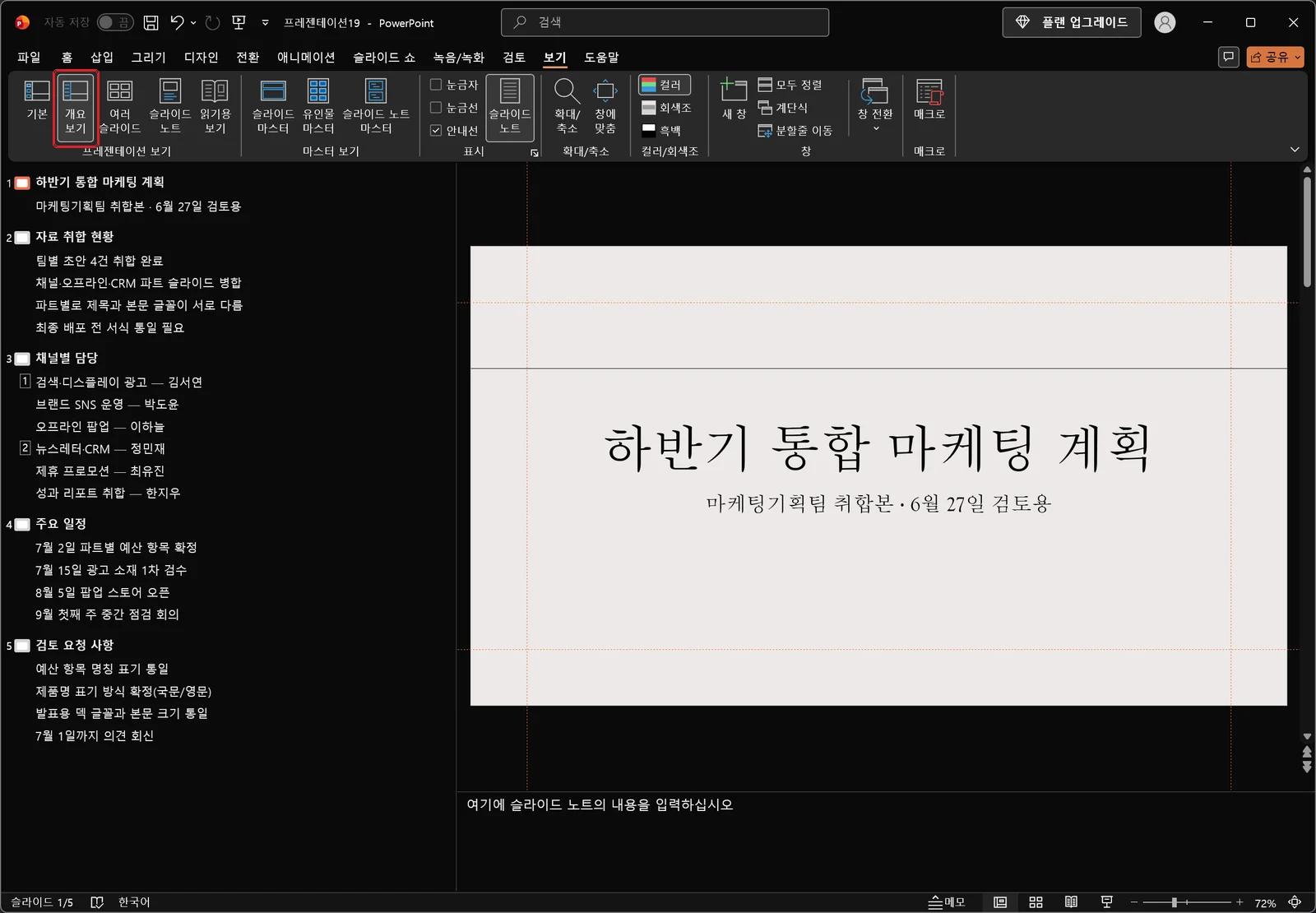This screenshot has width=1316, height=913.
Task: Select 개요 보기 outline view button
Action: (76, 107)
